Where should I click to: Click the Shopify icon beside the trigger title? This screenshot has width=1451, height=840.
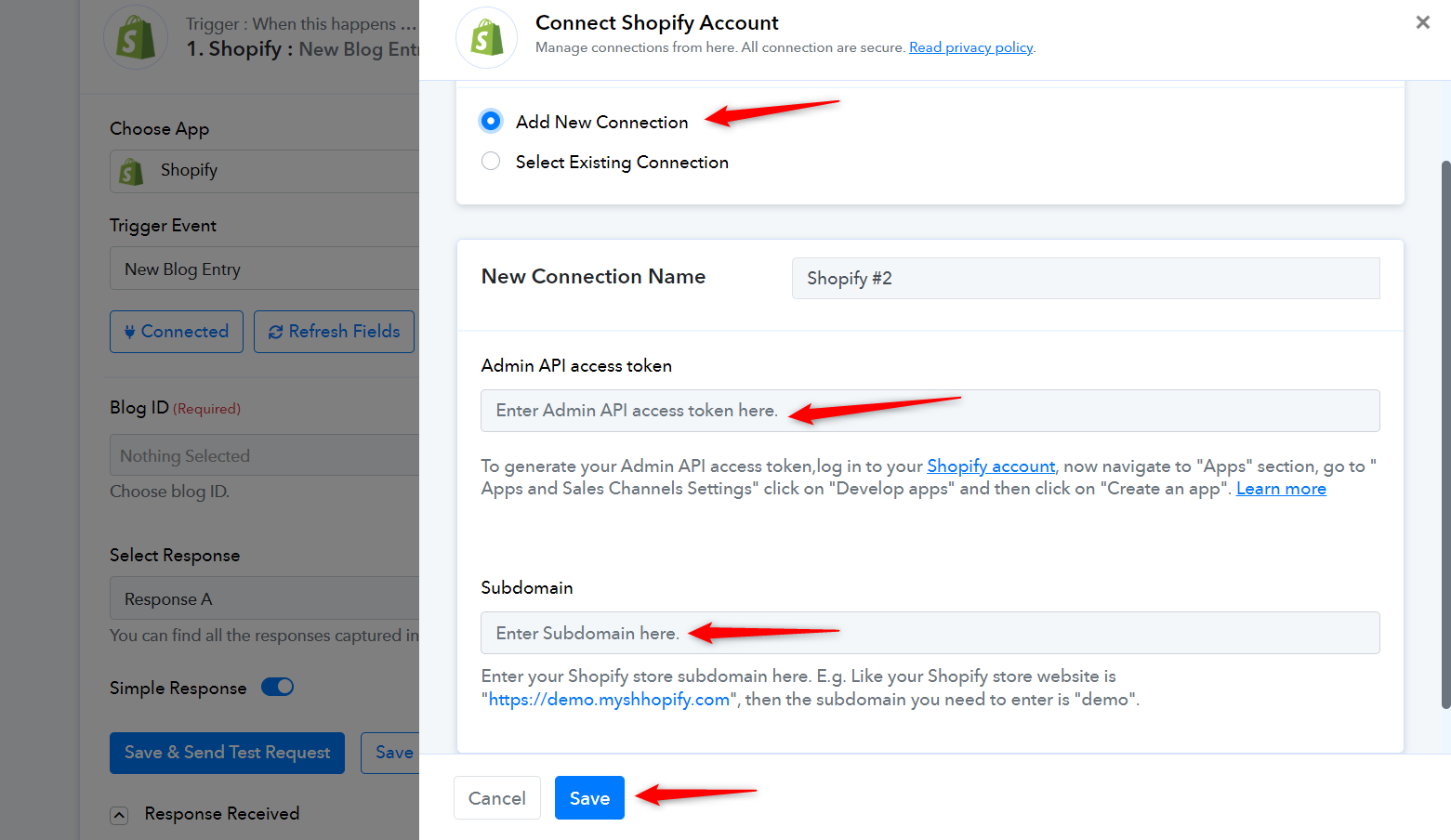(136, 38)
